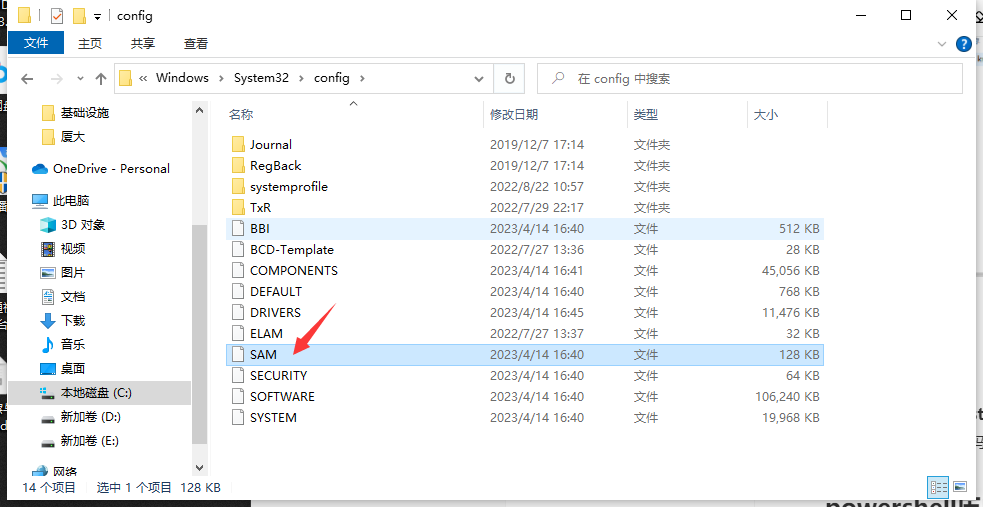Click the New folder quick access icon

point(79,16)
